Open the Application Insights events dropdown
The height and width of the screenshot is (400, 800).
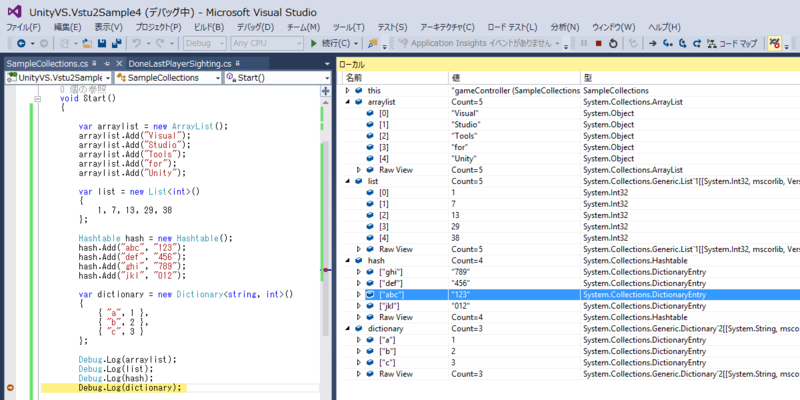558,44
